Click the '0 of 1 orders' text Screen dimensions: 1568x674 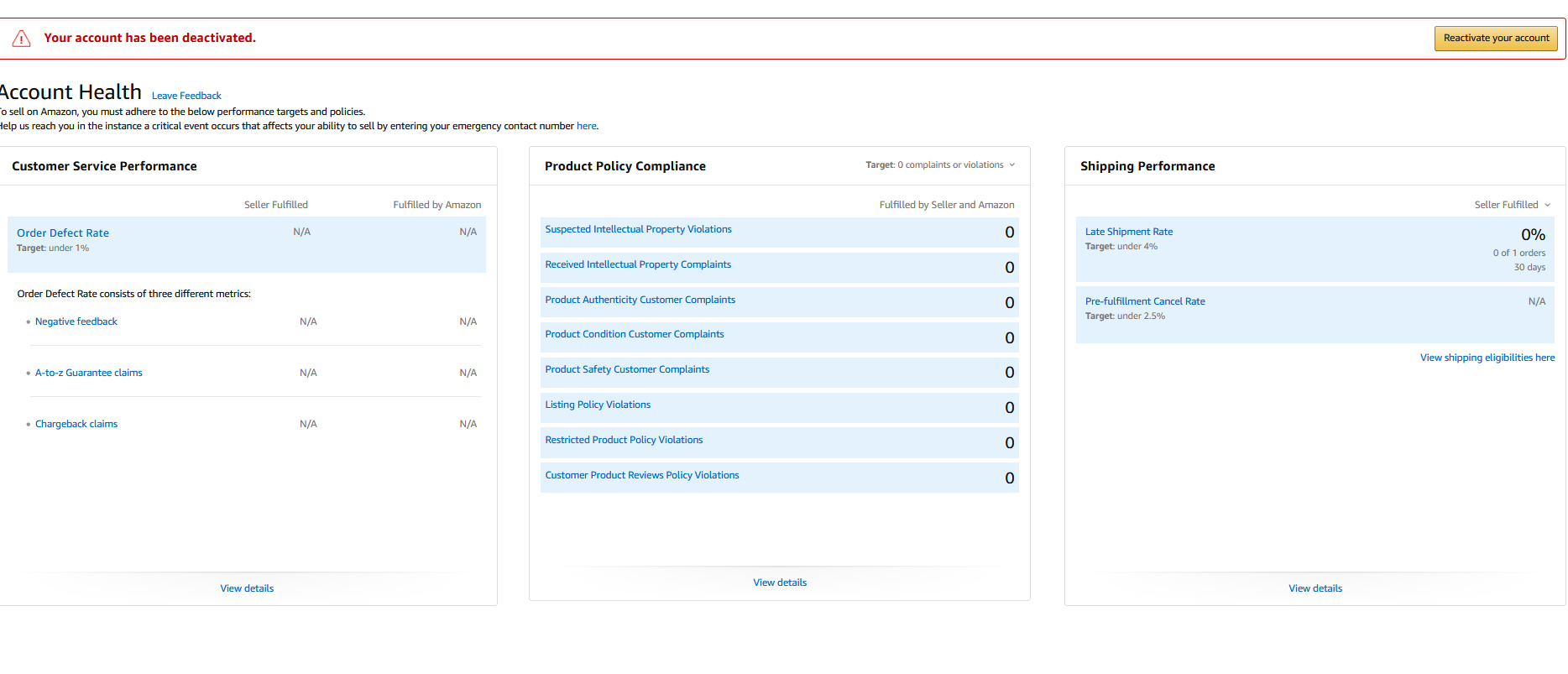click(x=1518, y=253)
